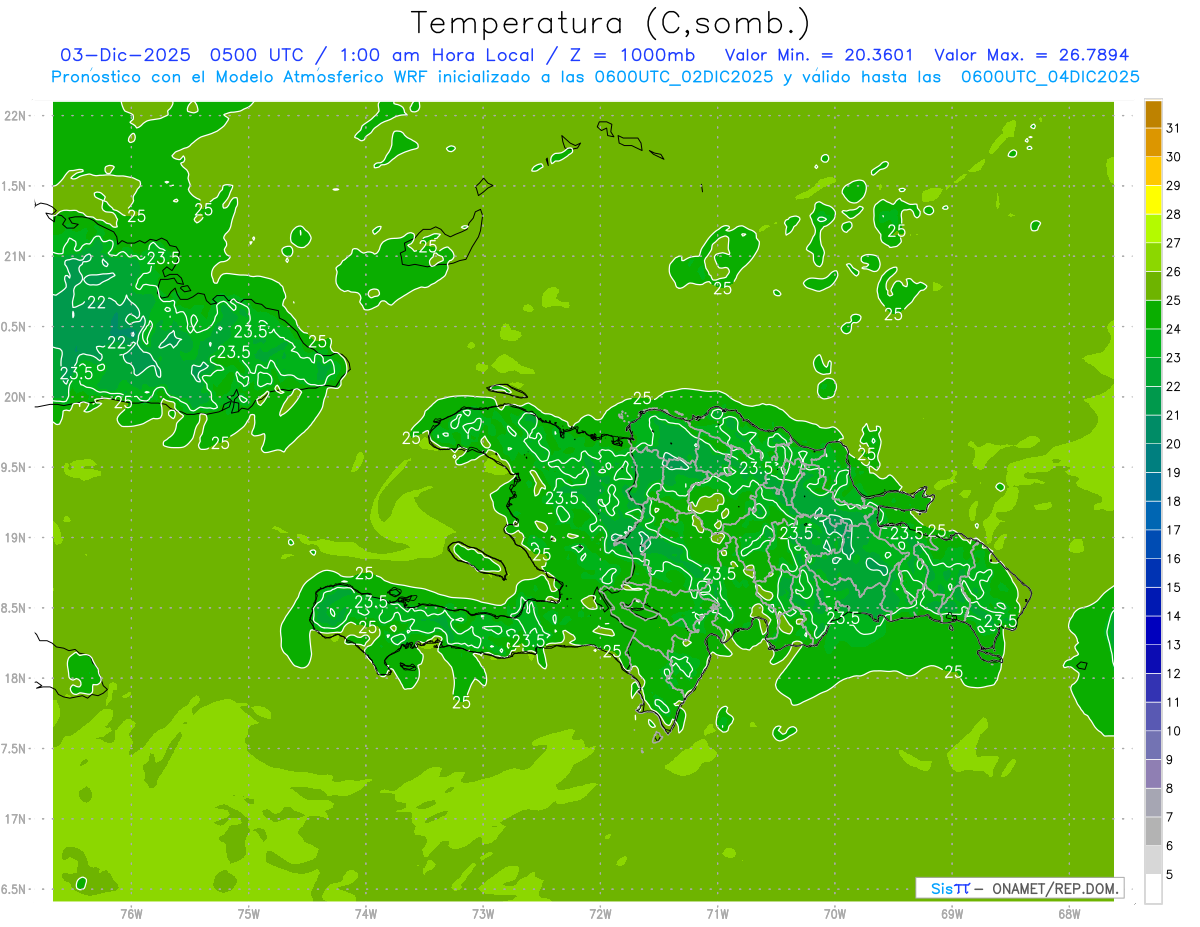Click the 75W longitude axis label
Image resolution: width=1200 pixels, height=927 pixels.
pos(249,913)
